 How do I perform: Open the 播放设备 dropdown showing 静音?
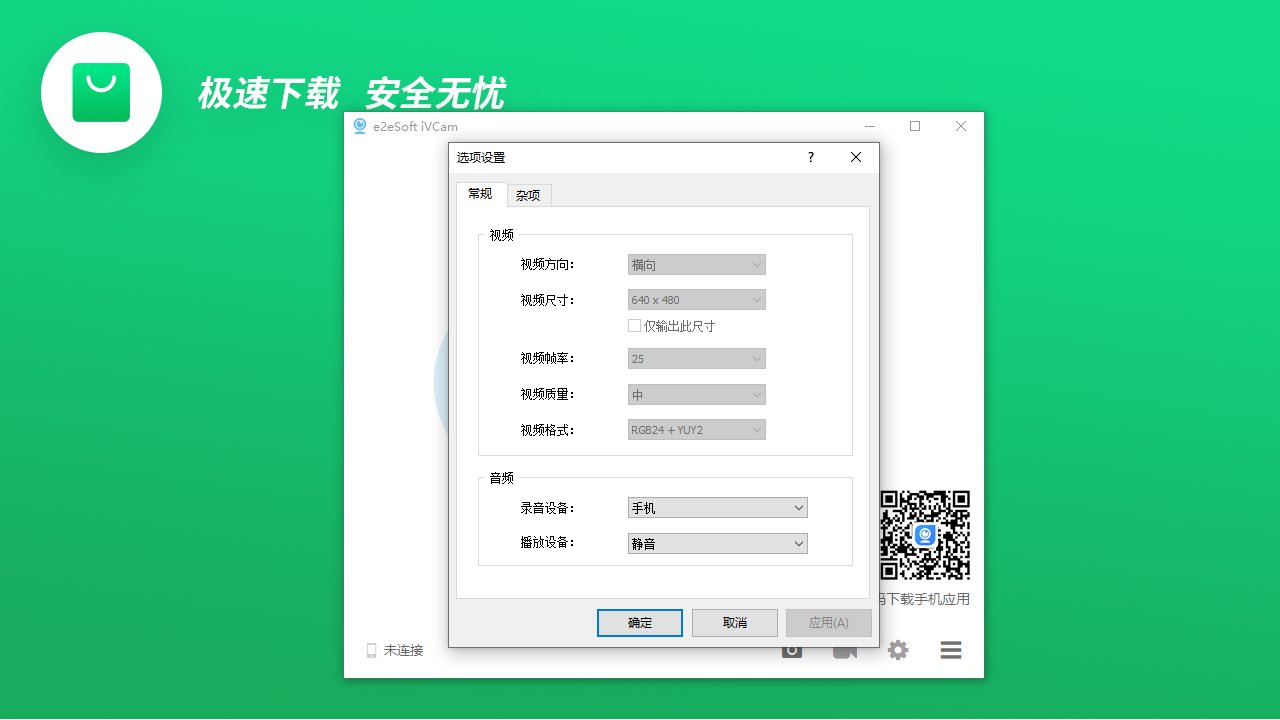click(x=717, y=544)
